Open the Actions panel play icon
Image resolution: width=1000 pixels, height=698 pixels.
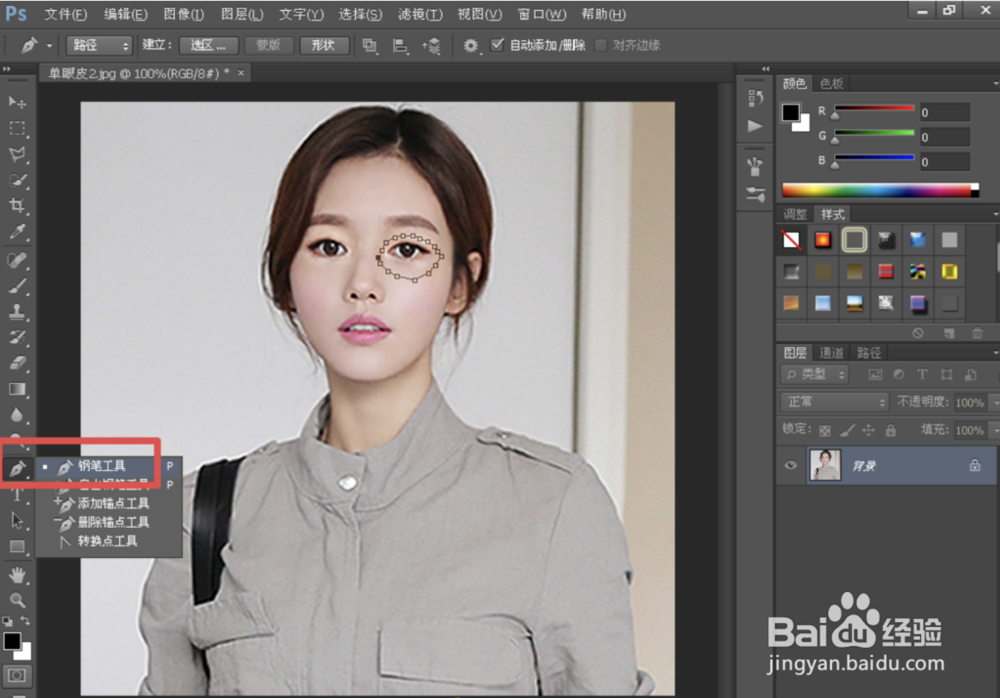(x=755, y=126)
